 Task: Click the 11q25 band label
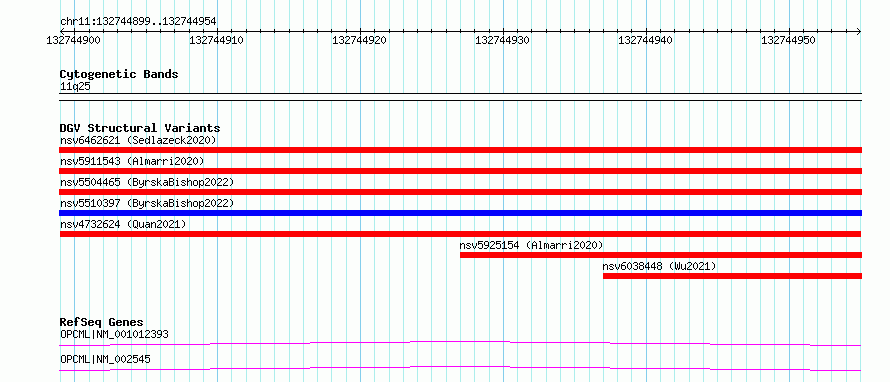(x=75, y=87)
